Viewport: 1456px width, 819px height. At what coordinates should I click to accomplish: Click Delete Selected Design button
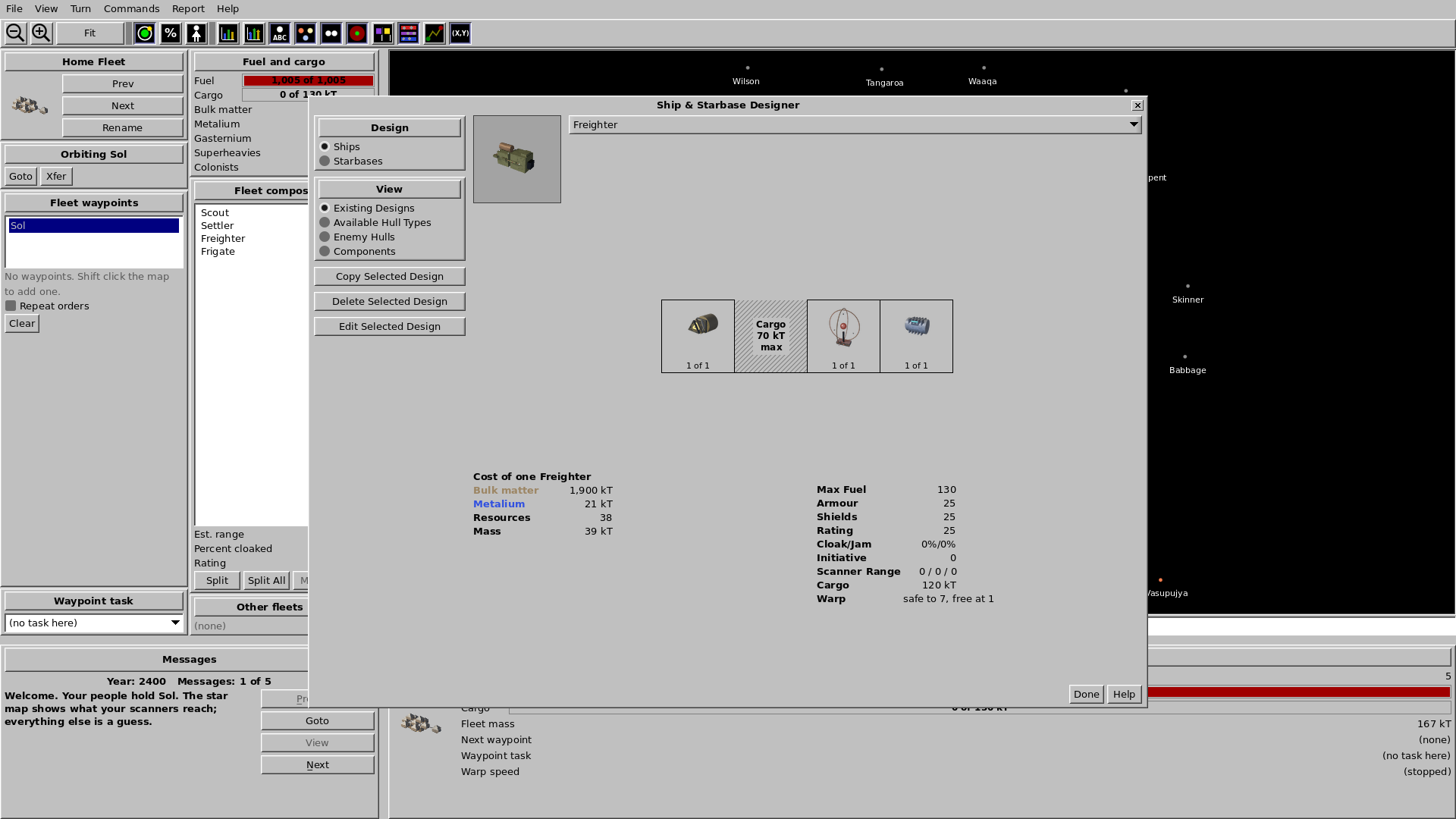pos(390,301)
